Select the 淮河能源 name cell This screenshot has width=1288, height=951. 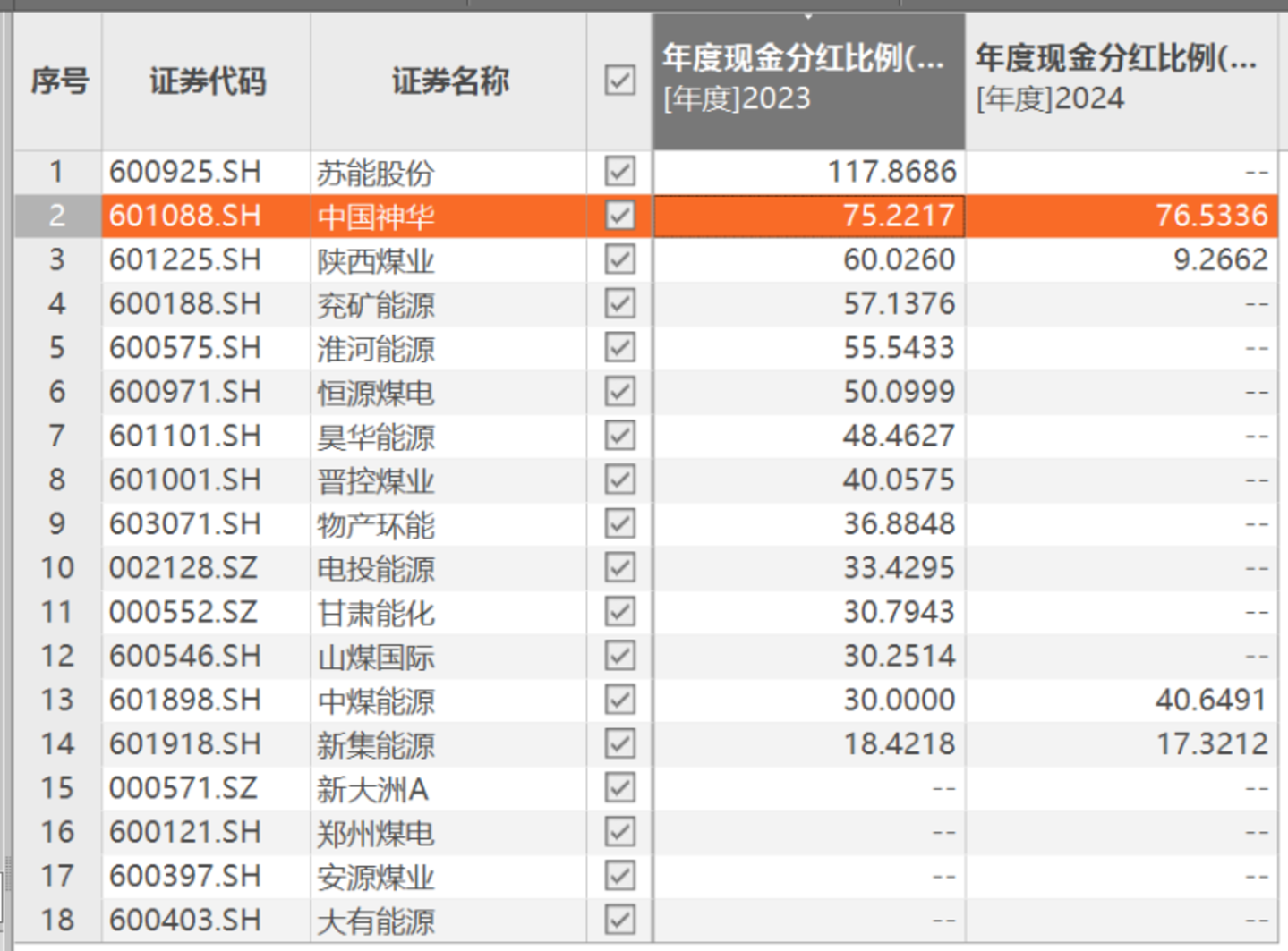376,348
